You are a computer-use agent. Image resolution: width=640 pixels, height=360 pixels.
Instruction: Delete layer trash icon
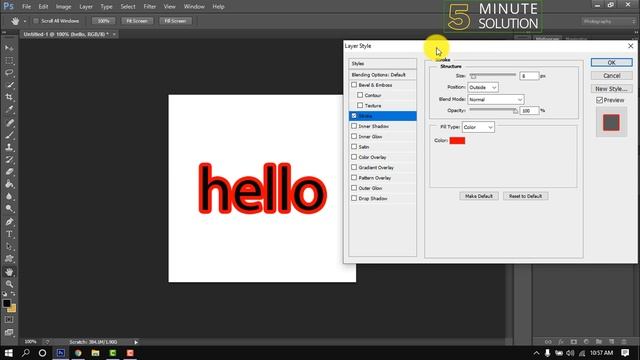(x=624, y=342)
